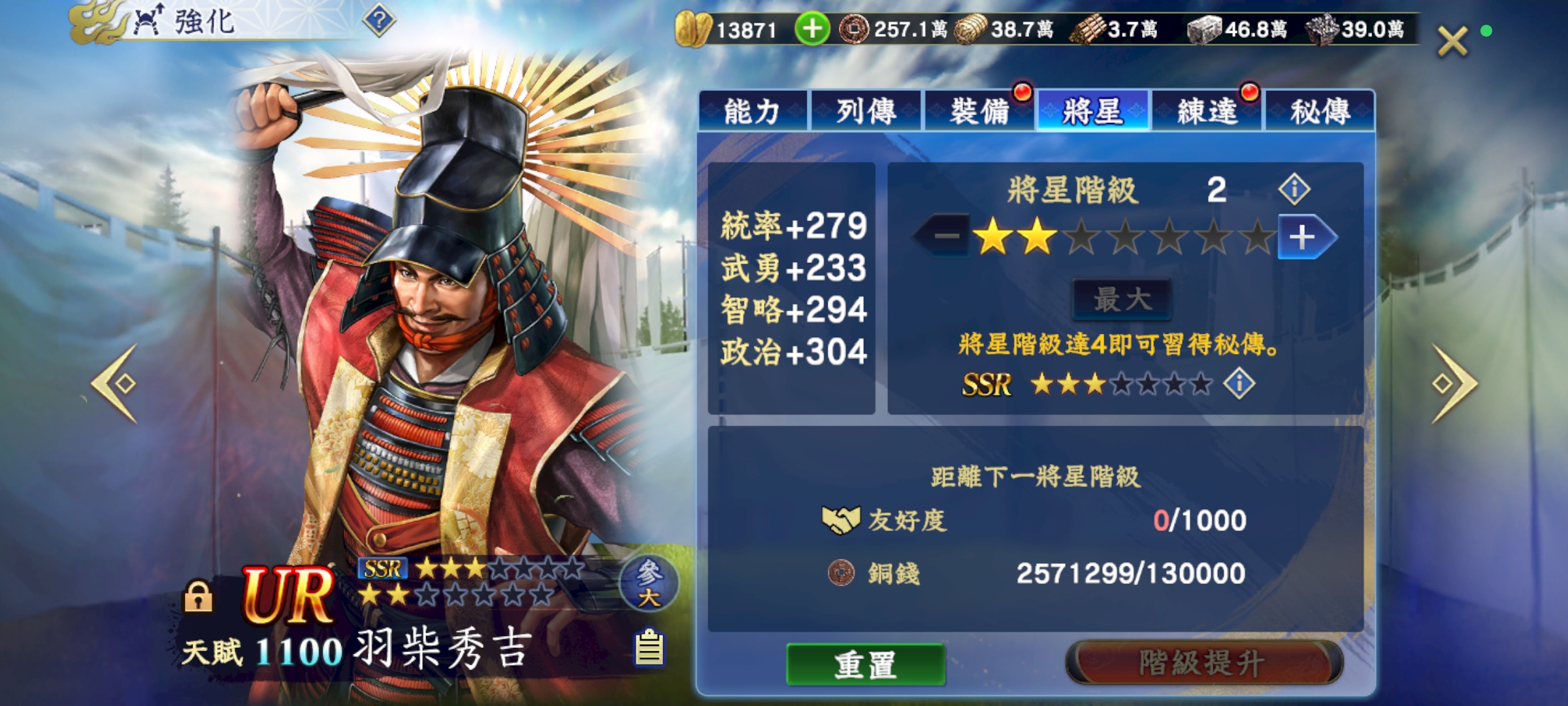The image size is (1568, 706).
Task: Tap the green plus to add gold
Action: click(x=812, y=29)
